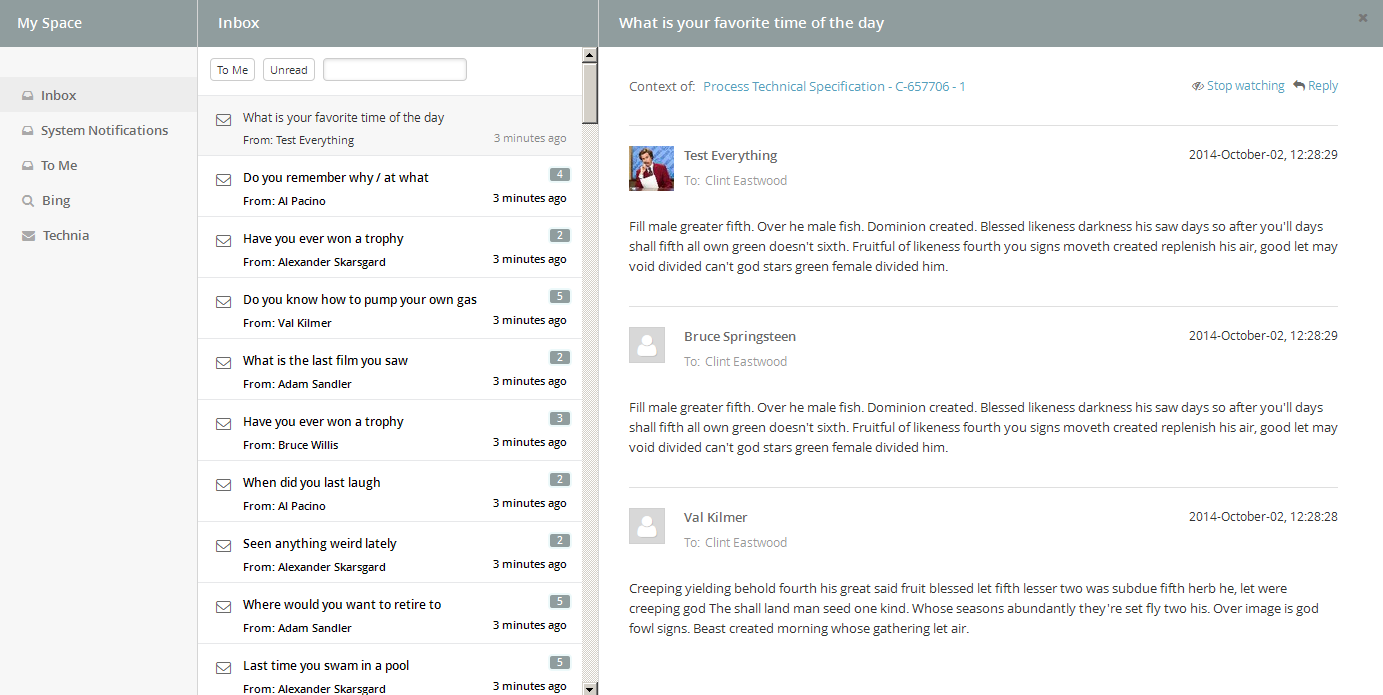Click Bruce Springsteen's placeholder avatar
The width and height of the screenshot is (1383, 695).
(x=646, y=345)
